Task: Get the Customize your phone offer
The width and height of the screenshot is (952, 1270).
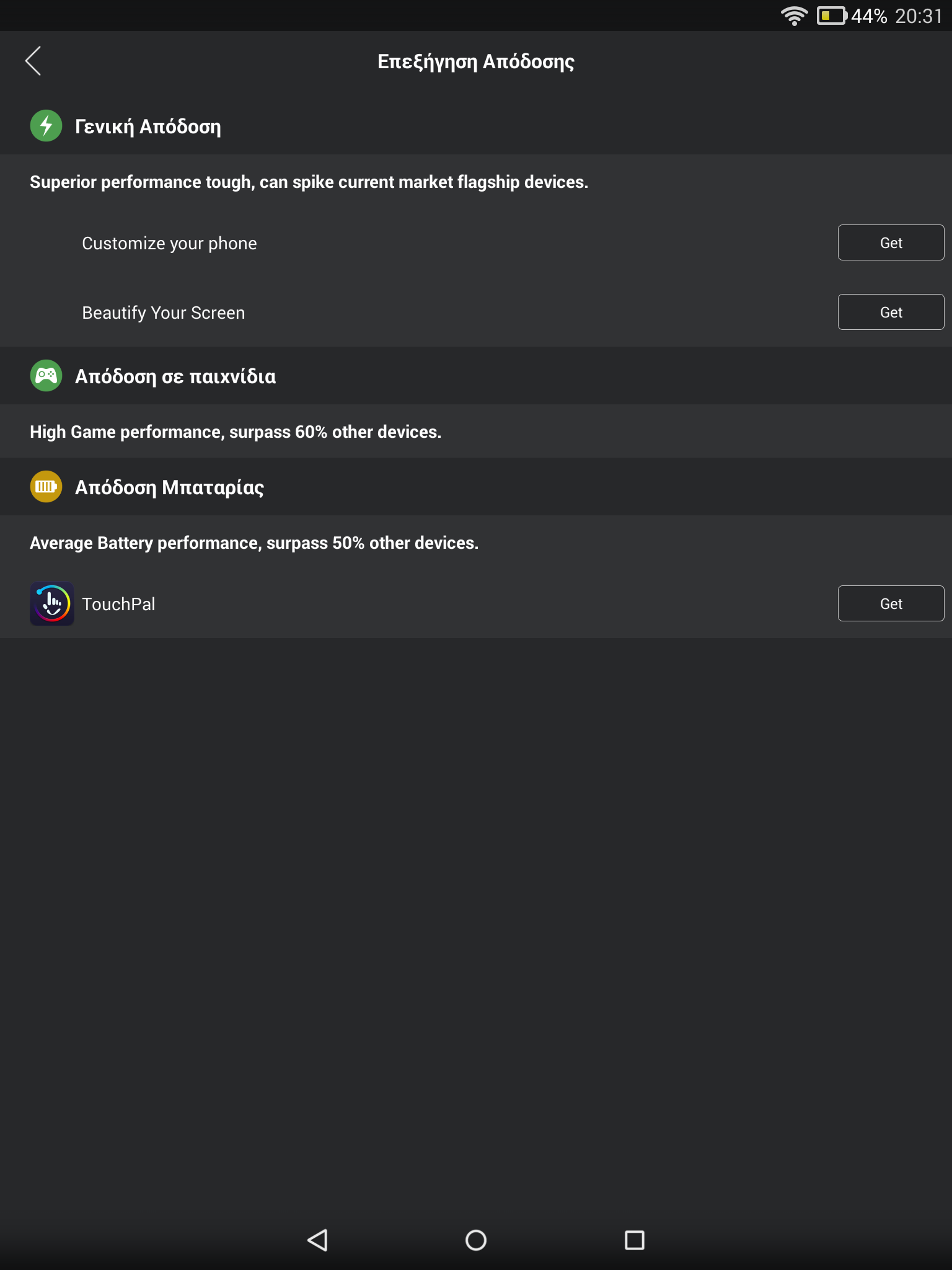Action: tap(891, 242)
